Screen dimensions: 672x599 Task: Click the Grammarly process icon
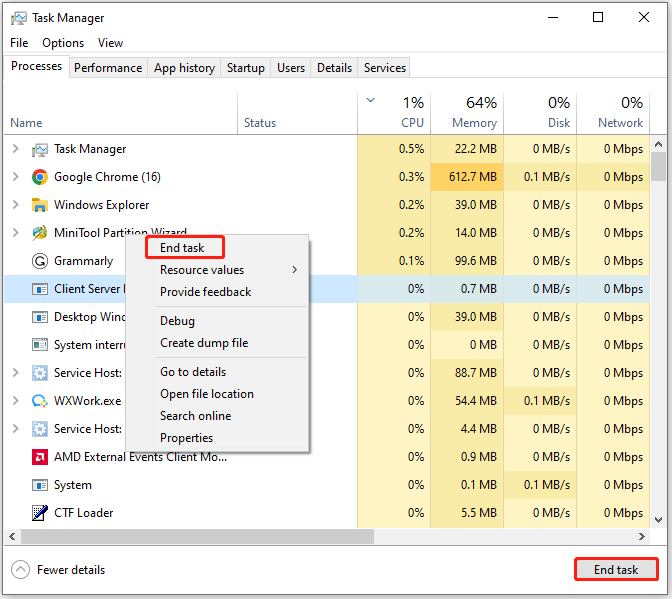pyautogui.click(x=40, y=261)
